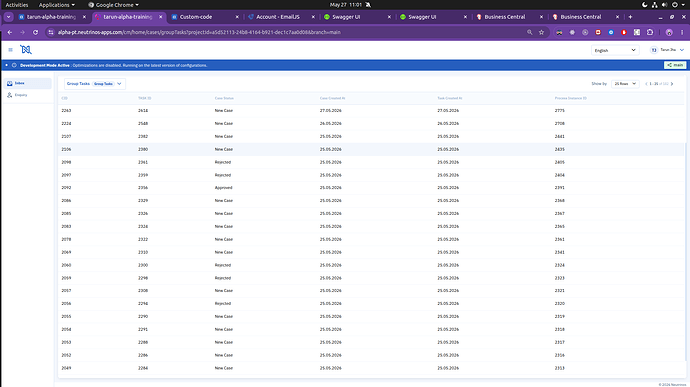Click the QR code extension icon
The image size is (690, 387).
[x=637, y=32]
